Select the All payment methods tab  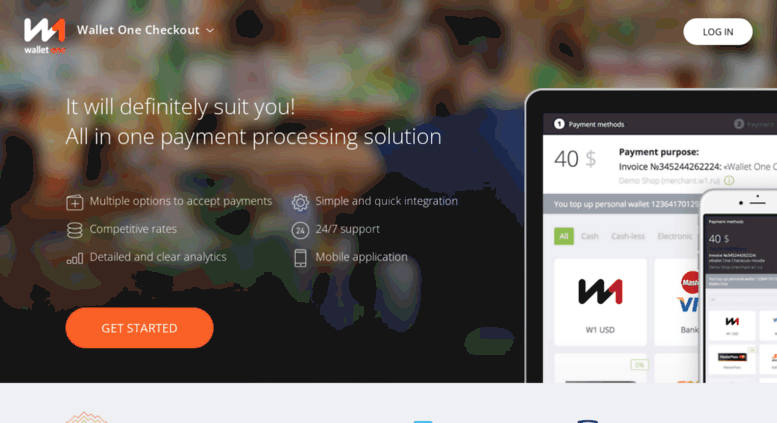(563, 236)
